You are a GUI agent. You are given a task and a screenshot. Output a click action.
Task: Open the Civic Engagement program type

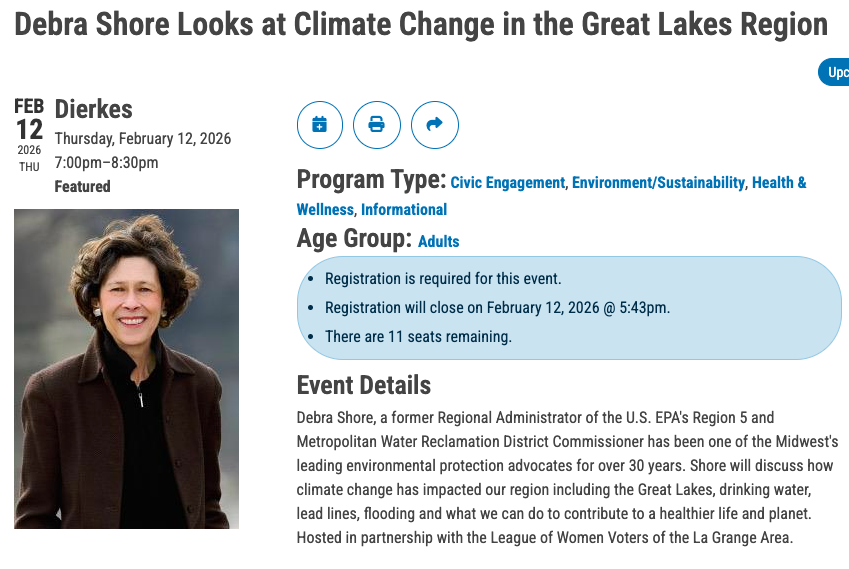(508, 183)
